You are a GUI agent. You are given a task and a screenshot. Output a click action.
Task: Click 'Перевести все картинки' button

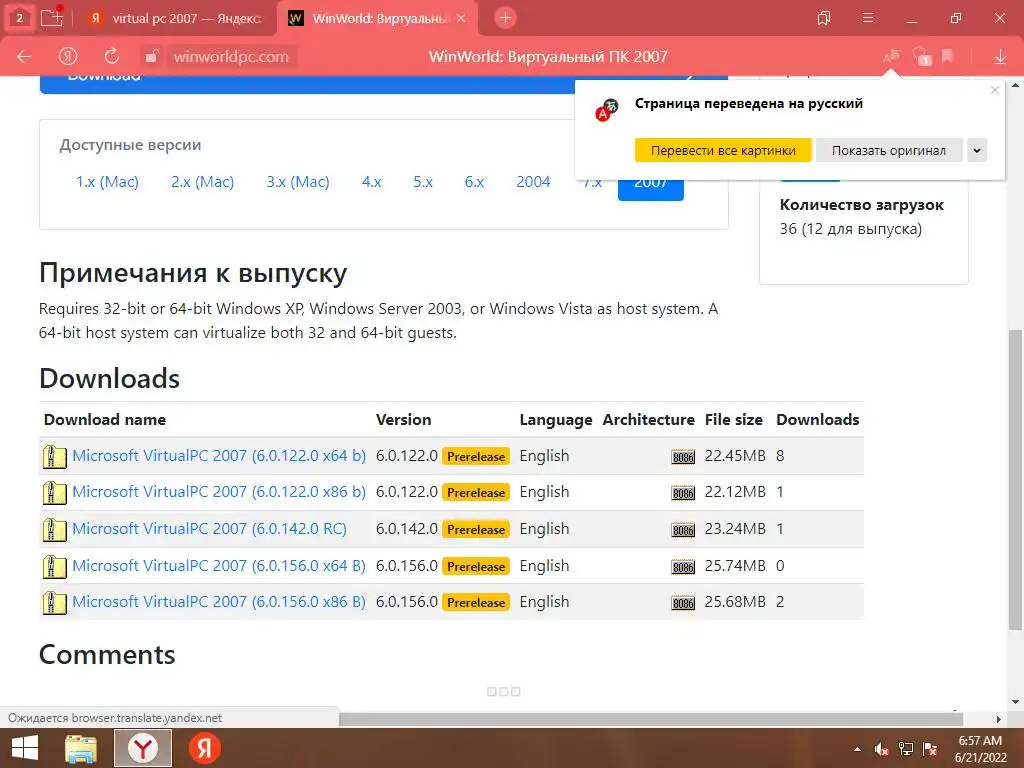coord(723,150)
